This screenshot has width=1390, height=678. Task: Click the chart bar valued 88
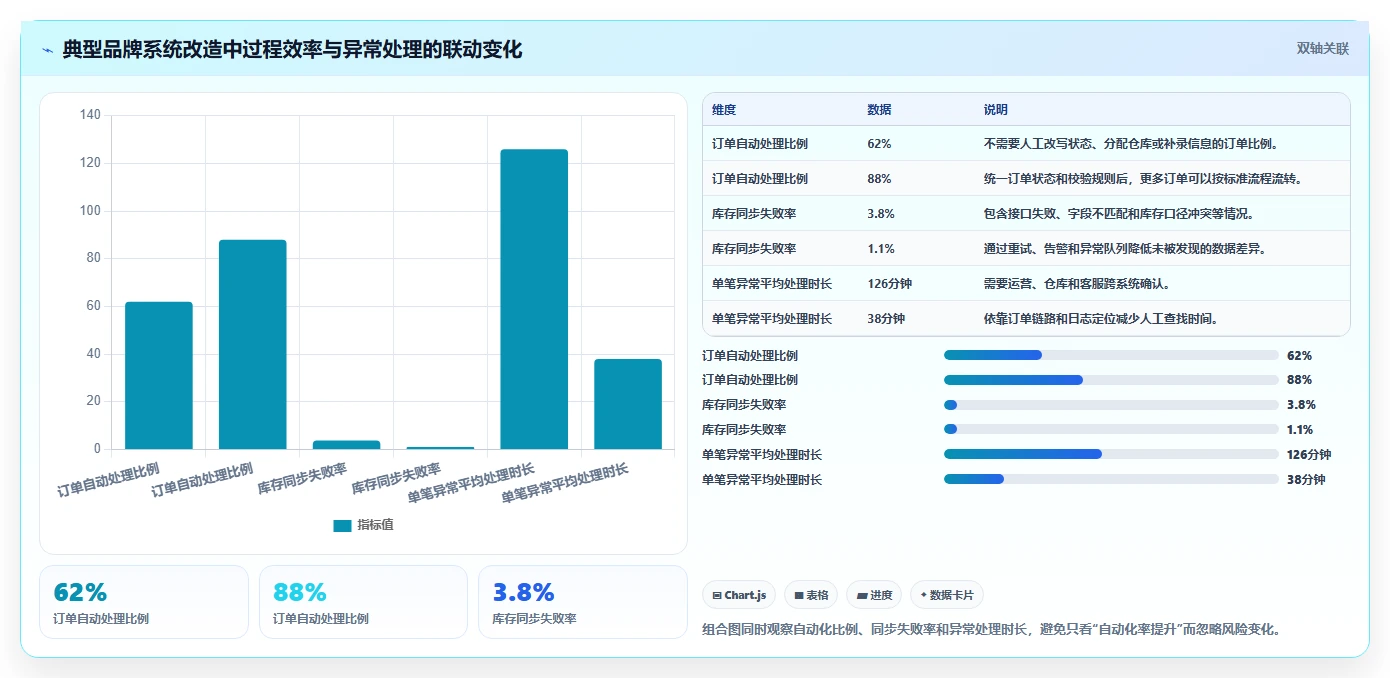[x=253, y=344]
